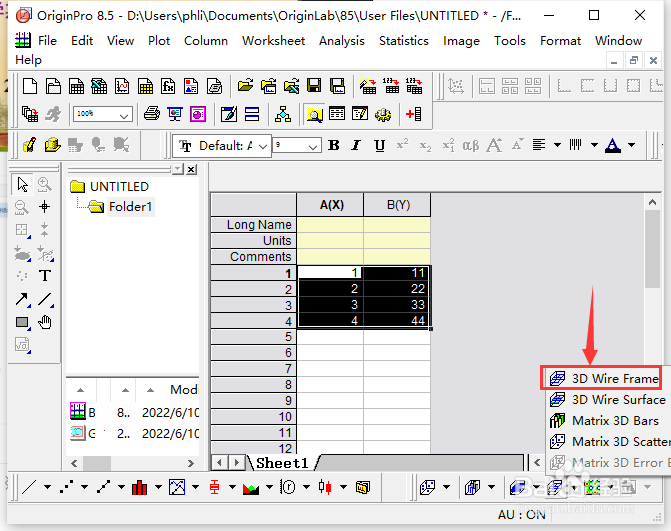Toggle Underline formatting
671x531 pixels.
pos(379,145)
